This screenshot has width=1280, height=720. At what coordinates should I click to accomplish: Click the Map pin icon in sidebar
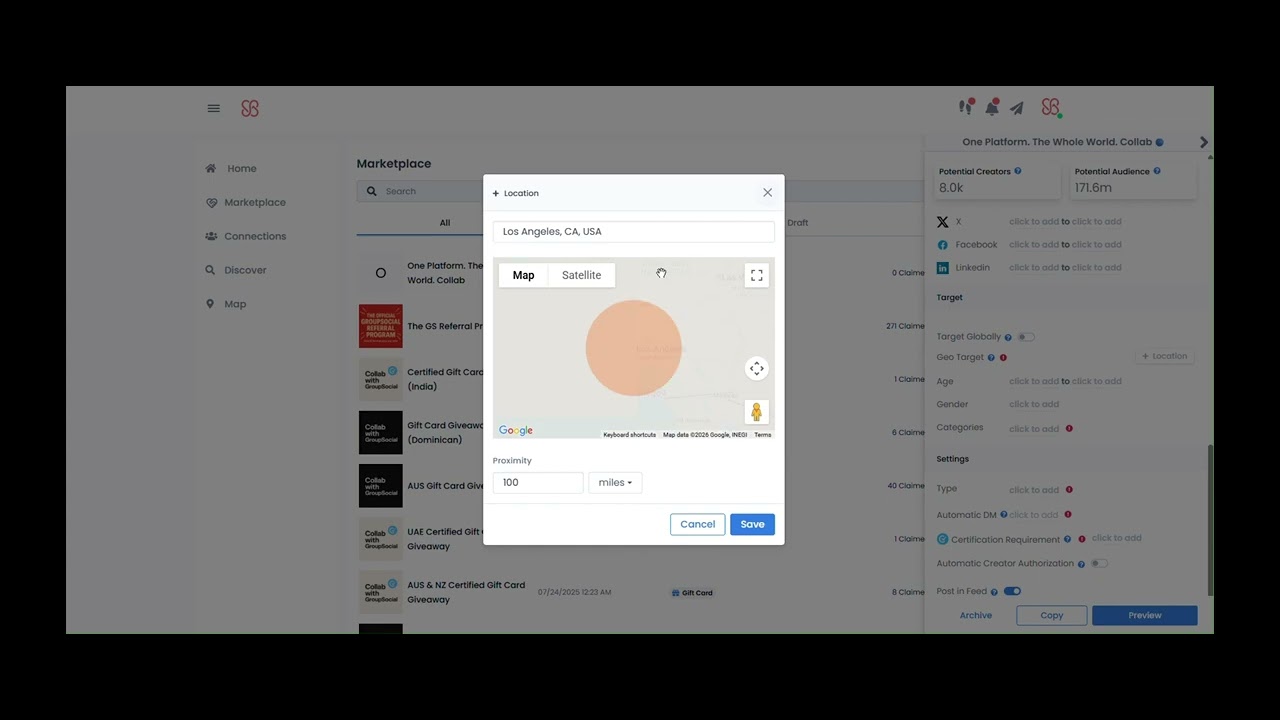210,304
